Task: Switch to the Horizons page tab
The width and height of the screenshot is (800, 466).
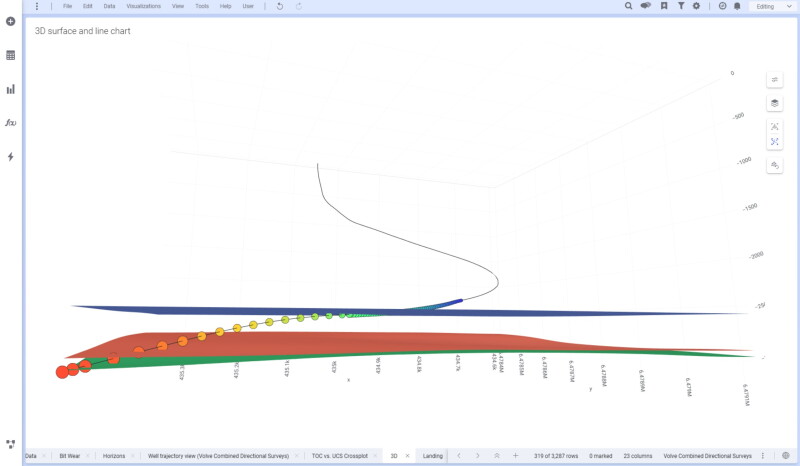Action: (114, 456)
